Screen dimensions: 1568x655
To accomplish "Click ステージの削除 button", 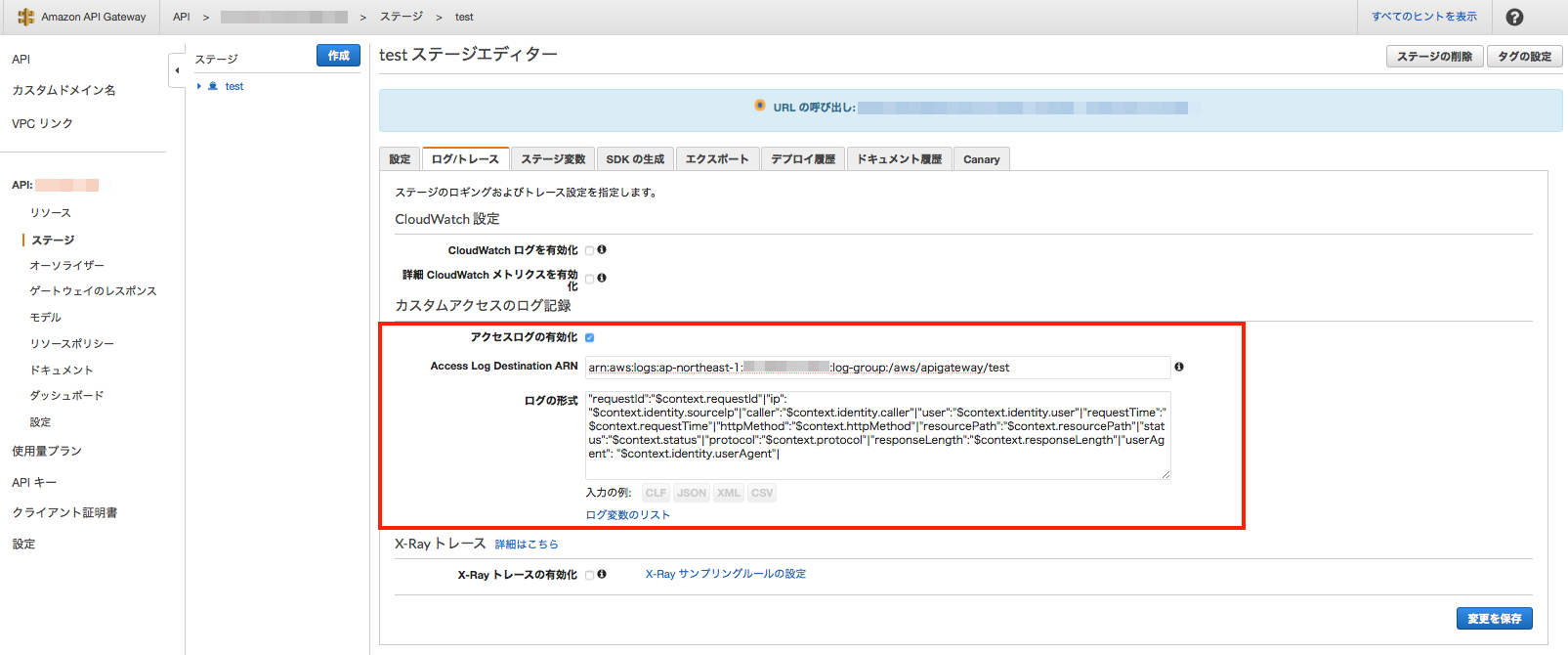I will (x=1434, y=57).
